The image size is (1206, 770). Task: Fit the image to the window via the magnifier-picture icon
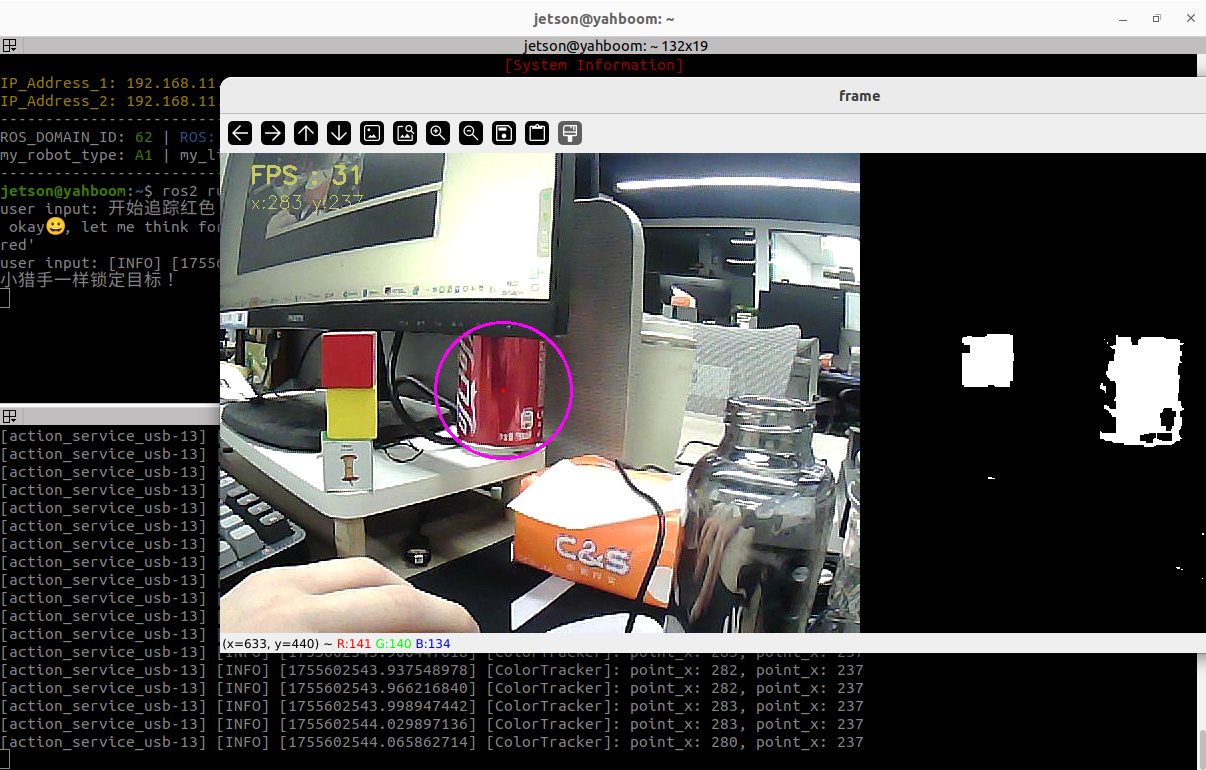pos(405,133)
